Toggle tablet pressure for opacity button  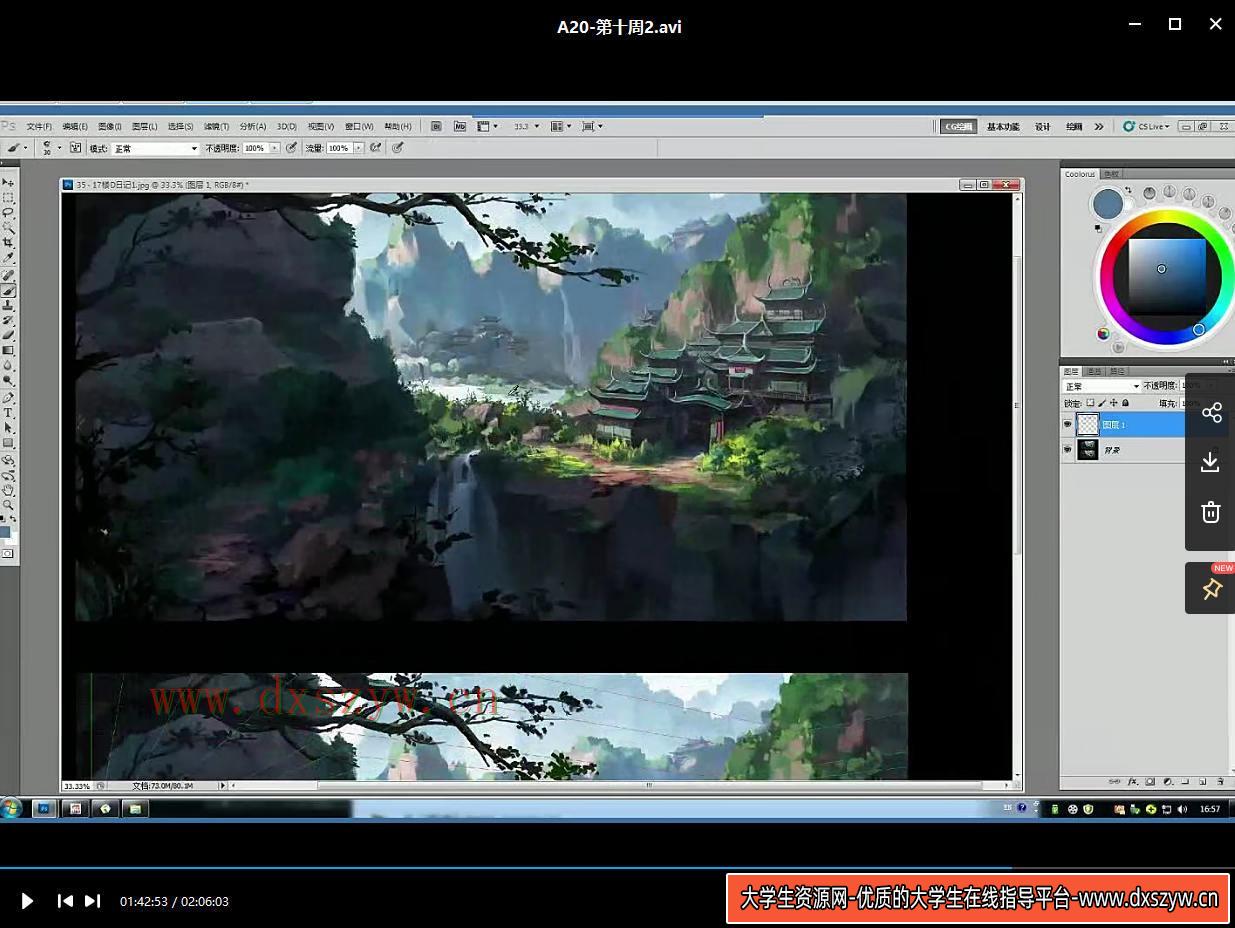[291, 147]
